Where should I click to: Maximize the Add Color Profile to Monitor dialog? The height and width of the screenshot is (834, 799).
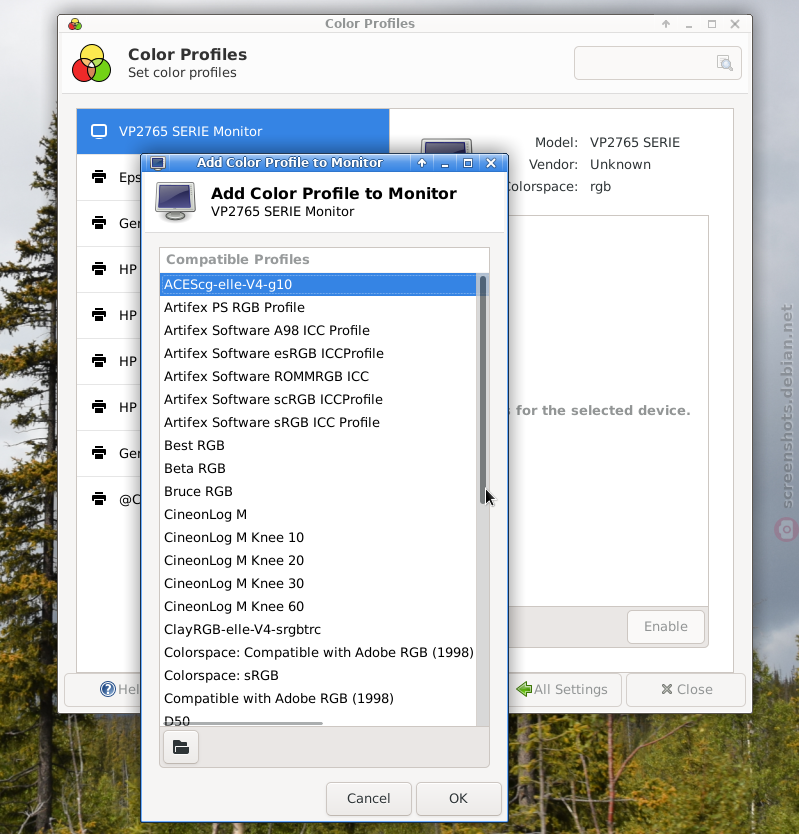pos(468,163)
